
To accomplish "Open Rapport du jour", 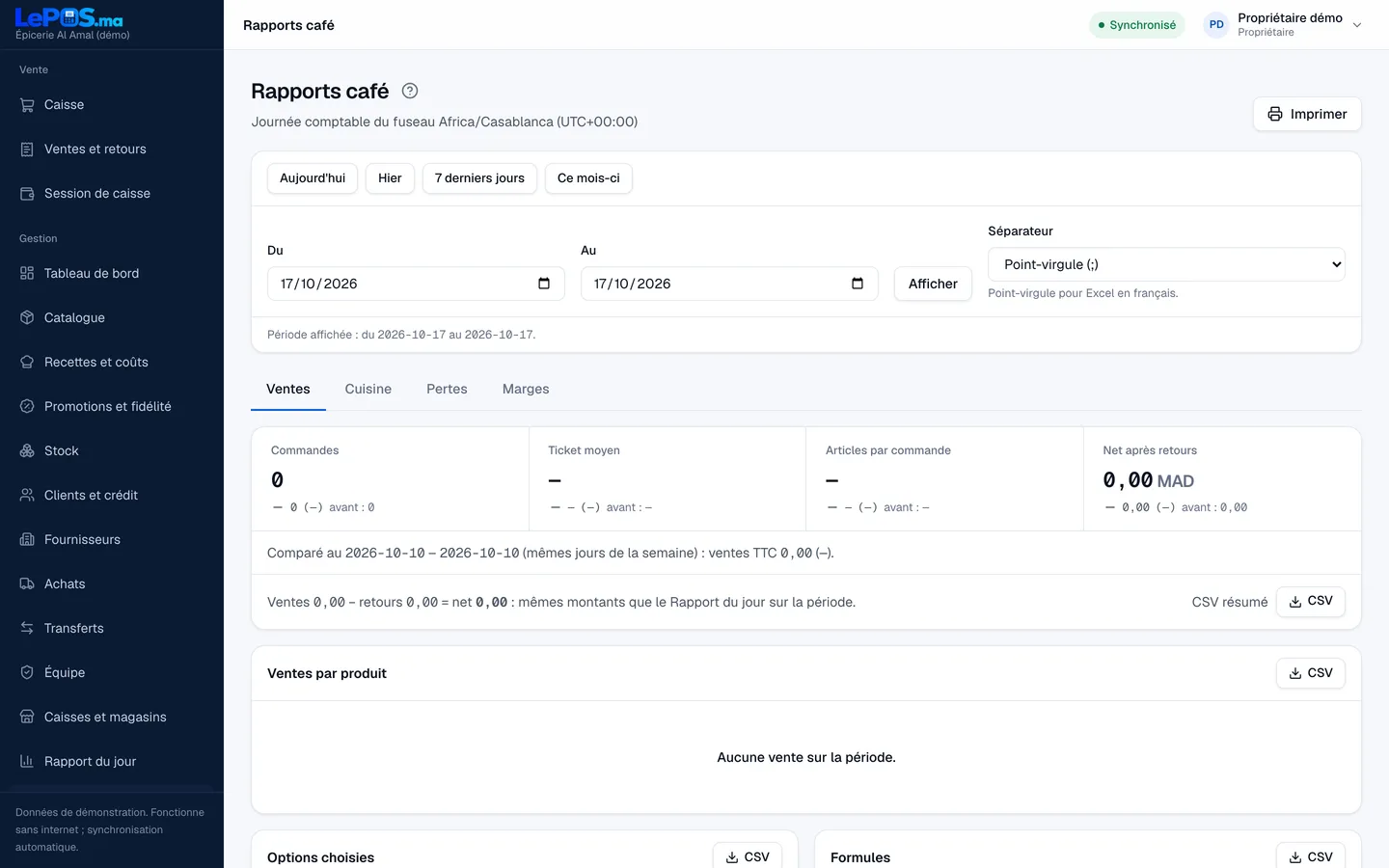I will [112, 761].
